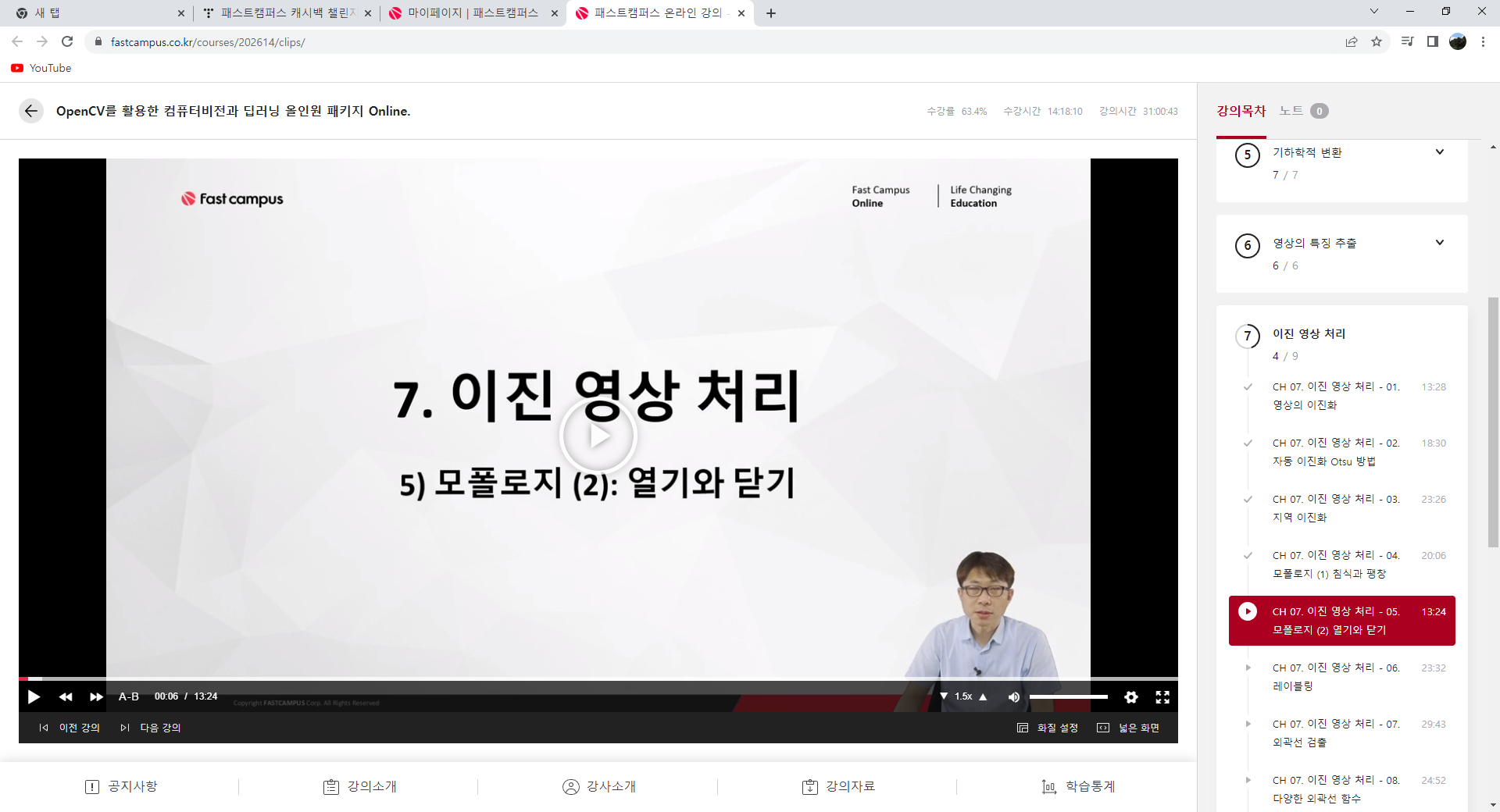Click the video progress bar
The width and height of the screenshot is (1500, 812).
(x=598, y=678)
